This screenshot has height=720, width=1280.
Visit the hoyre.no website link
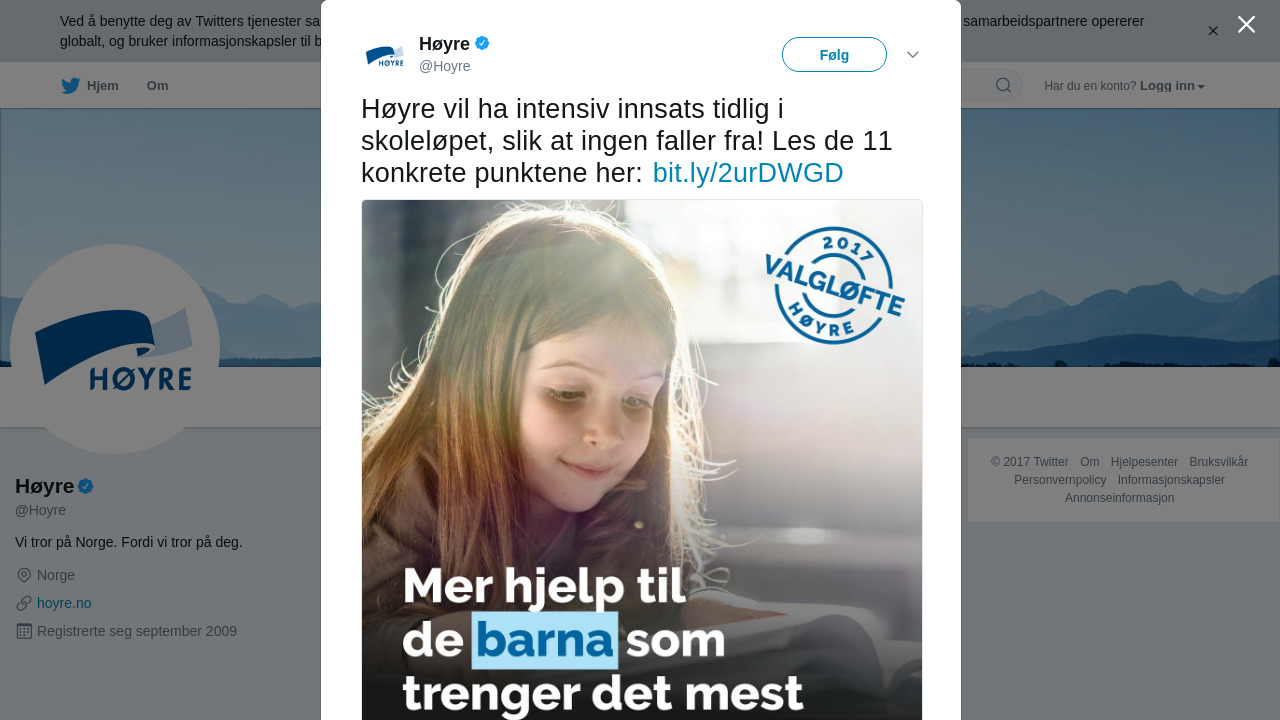pyautogui.click(x=64, y=603)
